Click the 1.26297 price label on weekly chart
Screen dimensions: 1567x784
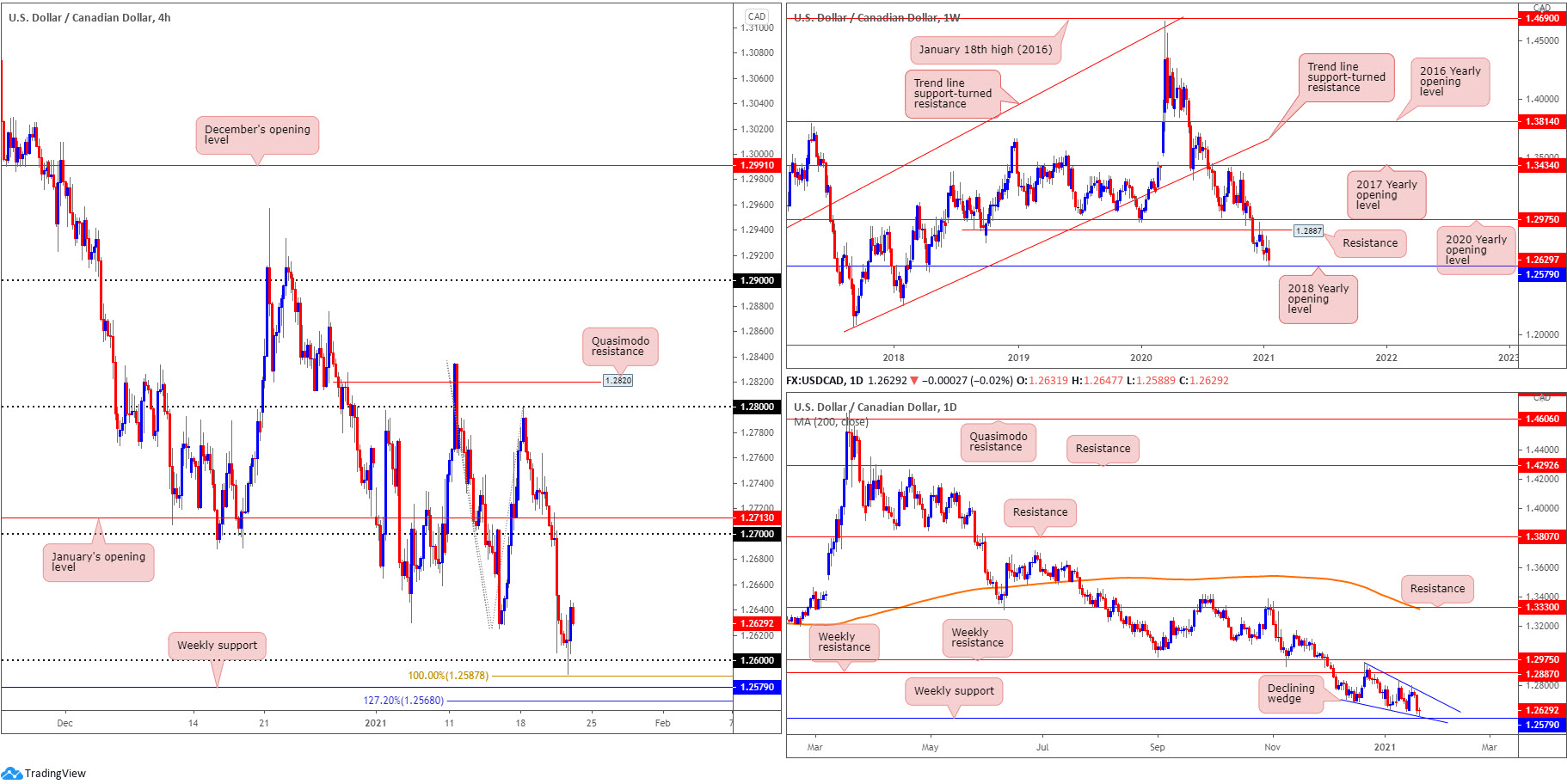click(1542, 260)
